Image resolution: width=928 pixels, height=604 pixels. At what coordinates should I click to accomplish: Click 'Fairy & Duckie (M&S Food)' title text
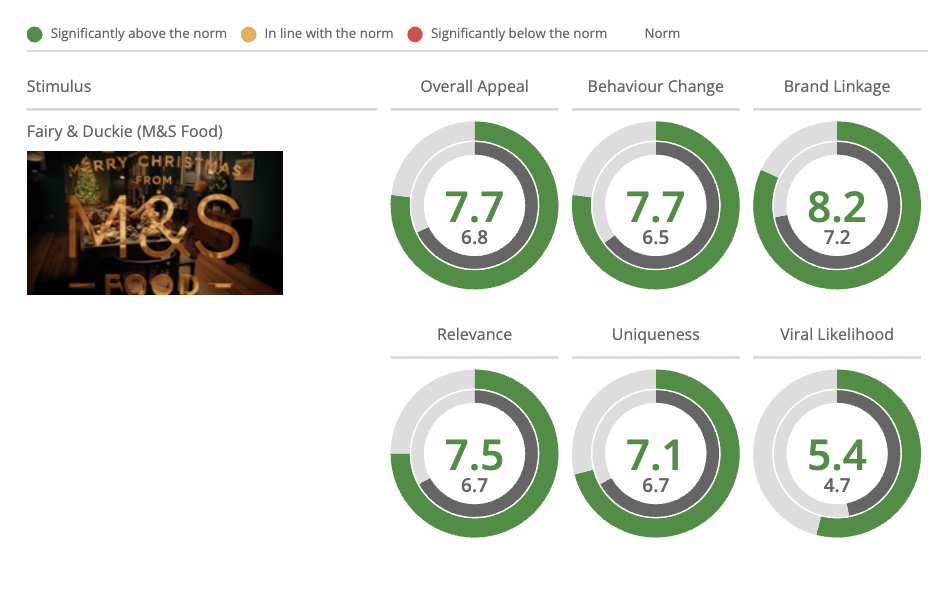pos(125,131)
